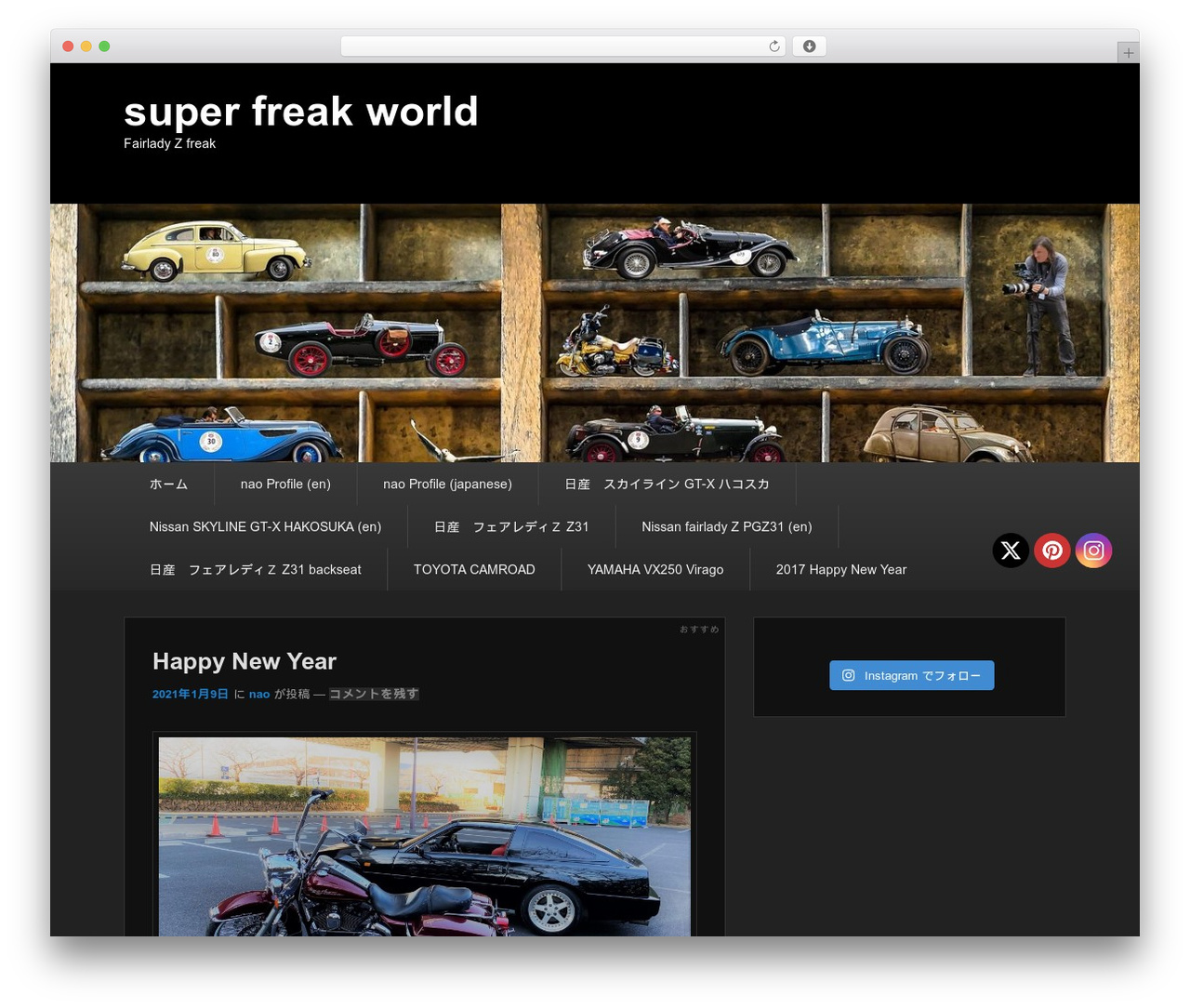The height and width of the screenshot is (1008, 1190).
Task: Go to the ホーム menu item
Action: 169,484
